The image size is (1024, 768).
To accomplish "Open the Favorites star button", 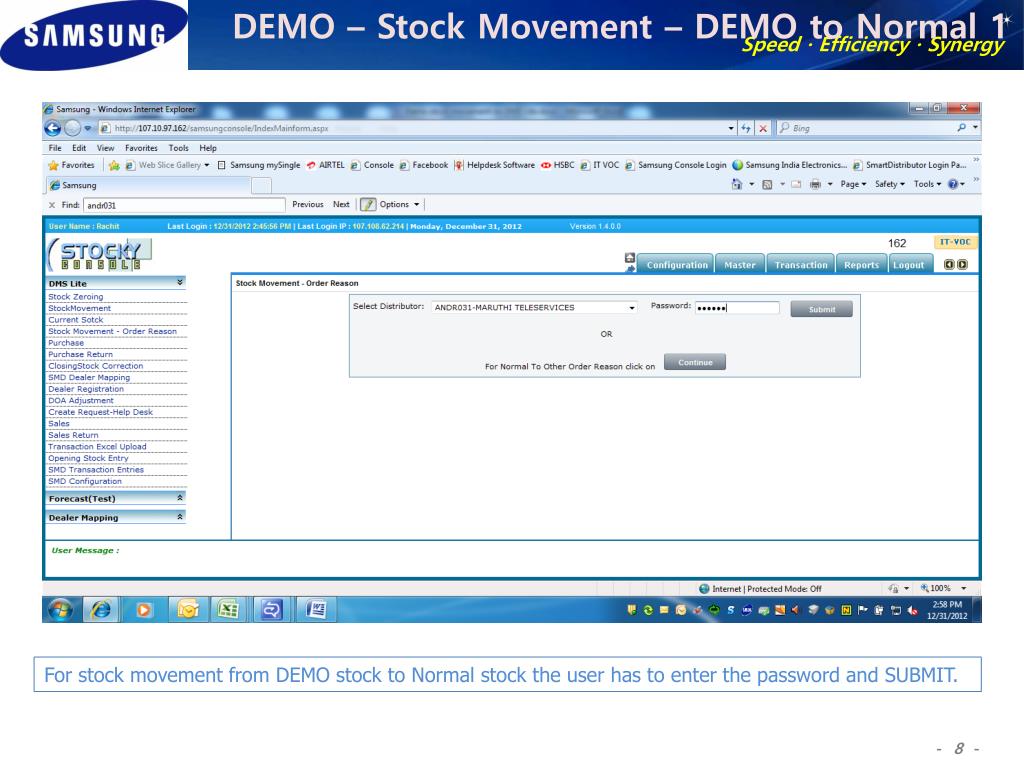I will [x=71, y=165].
